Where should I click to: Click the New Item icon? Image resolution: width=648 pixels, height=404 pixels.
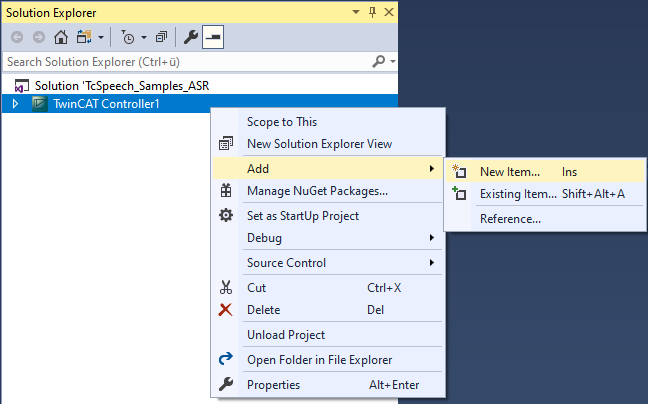[459, 171]
